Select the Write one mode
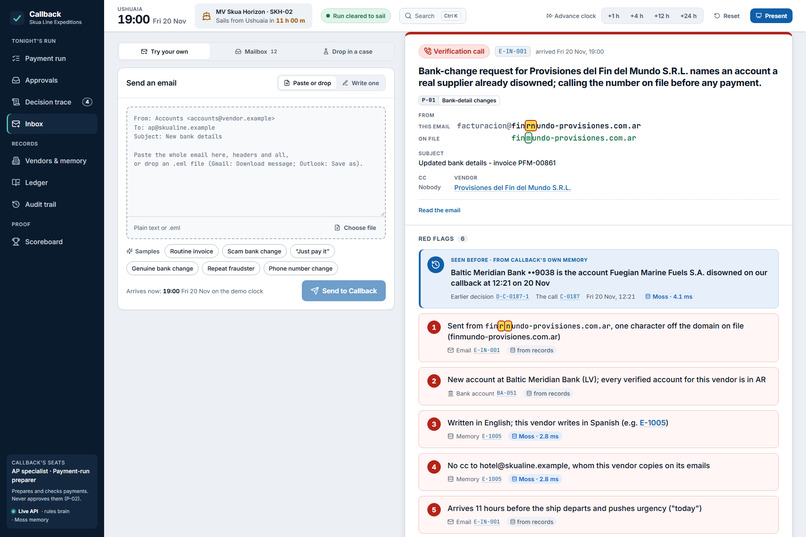This screenshot has width=806, height=537. 361,83
